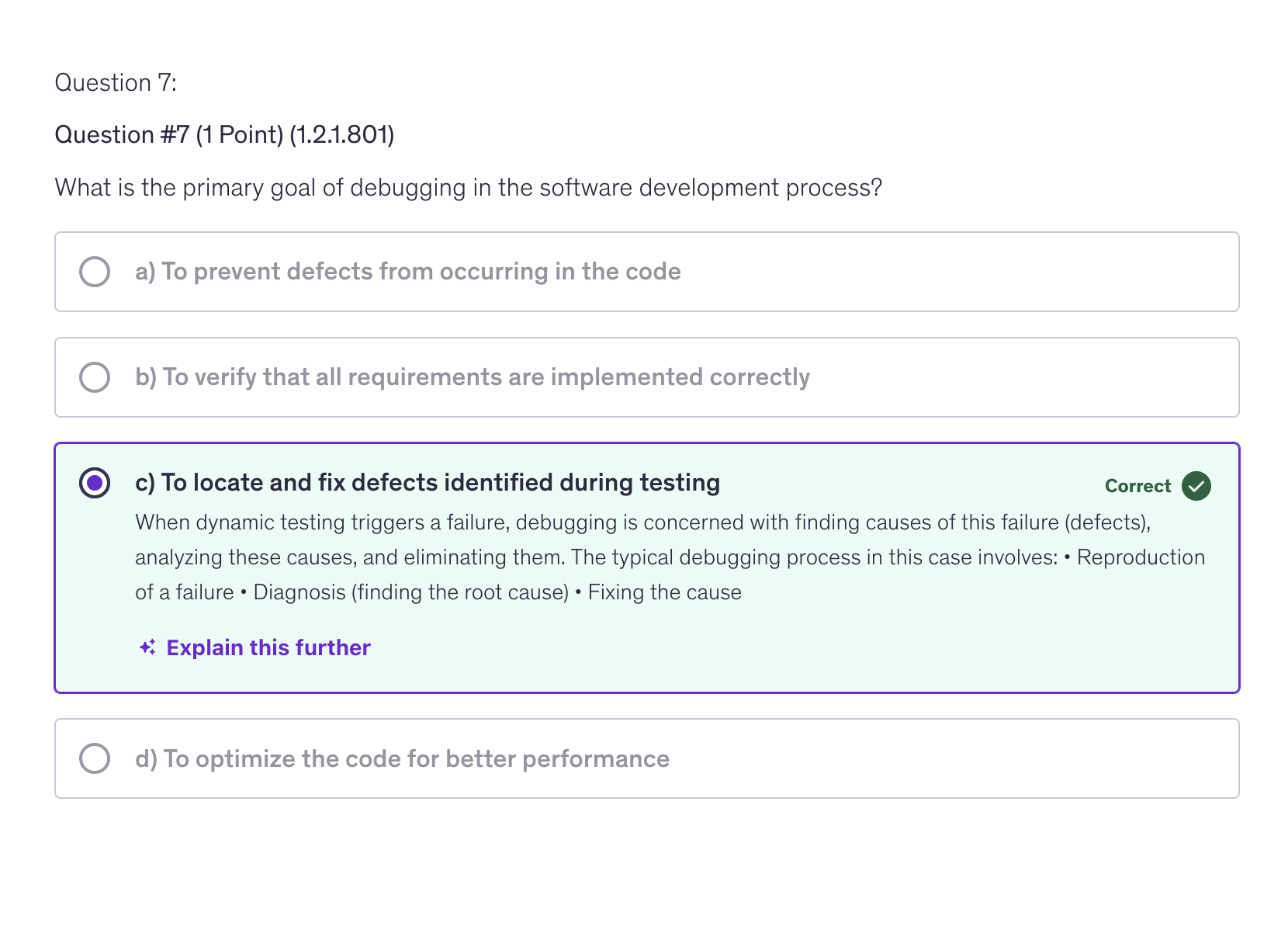Click the identifier 1.2.1.801 in the heading
The height and width of the screenshot is (930, 1288).
tap(341, 134)
